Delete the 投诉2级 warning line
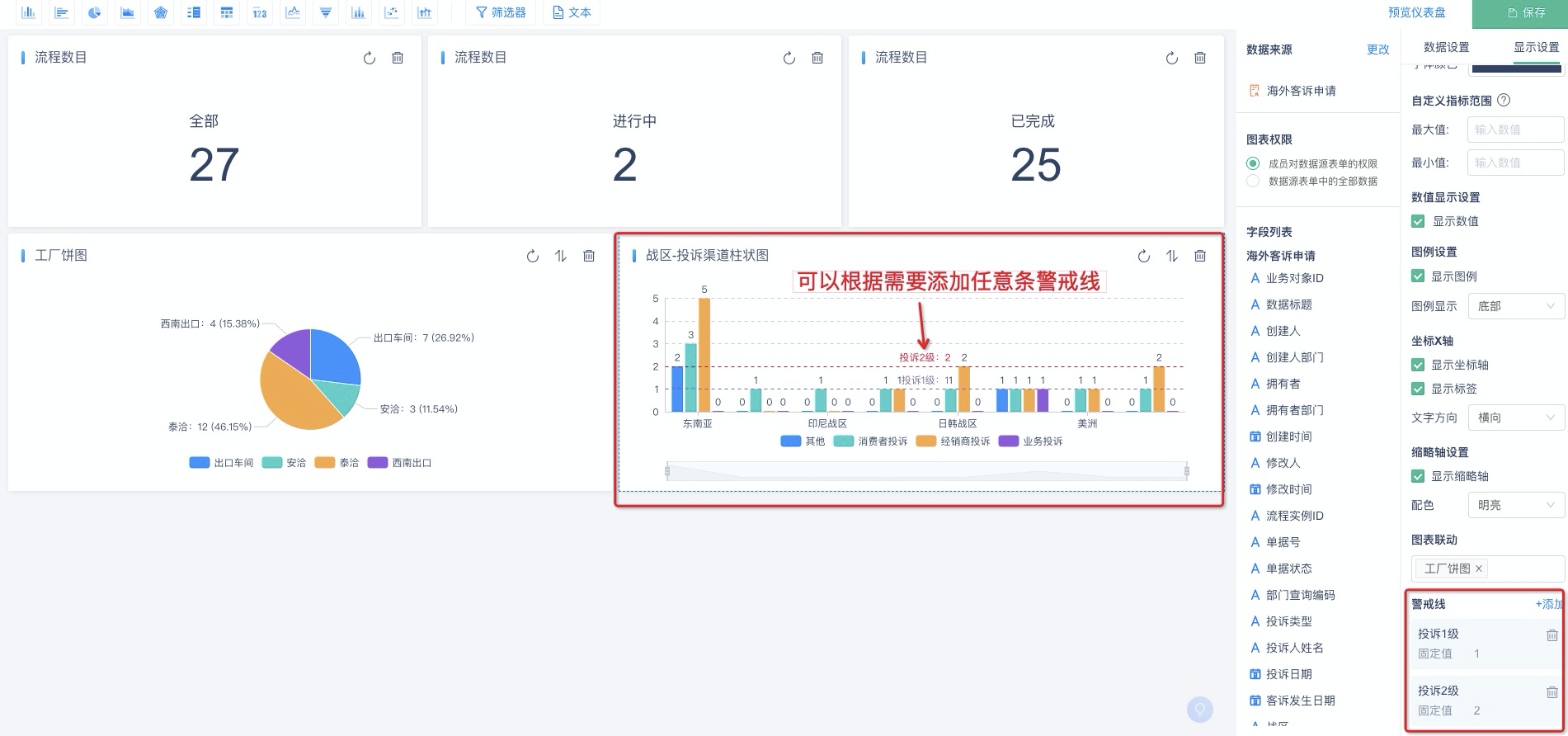 click(1552, 692)
